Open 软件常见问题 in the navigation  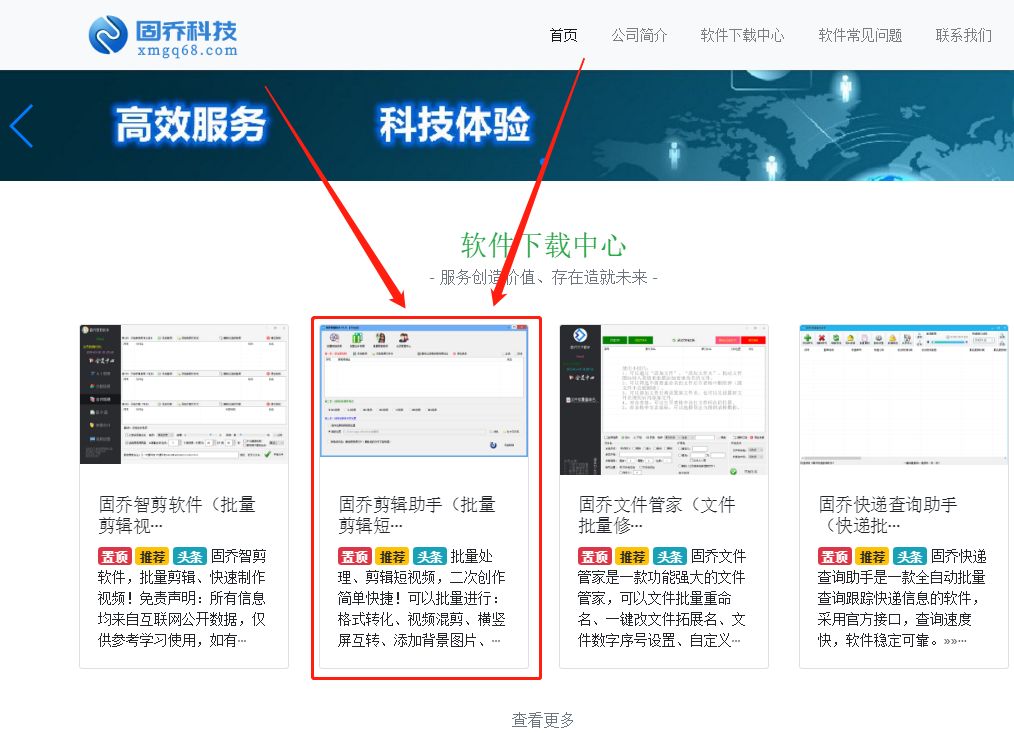860,35
